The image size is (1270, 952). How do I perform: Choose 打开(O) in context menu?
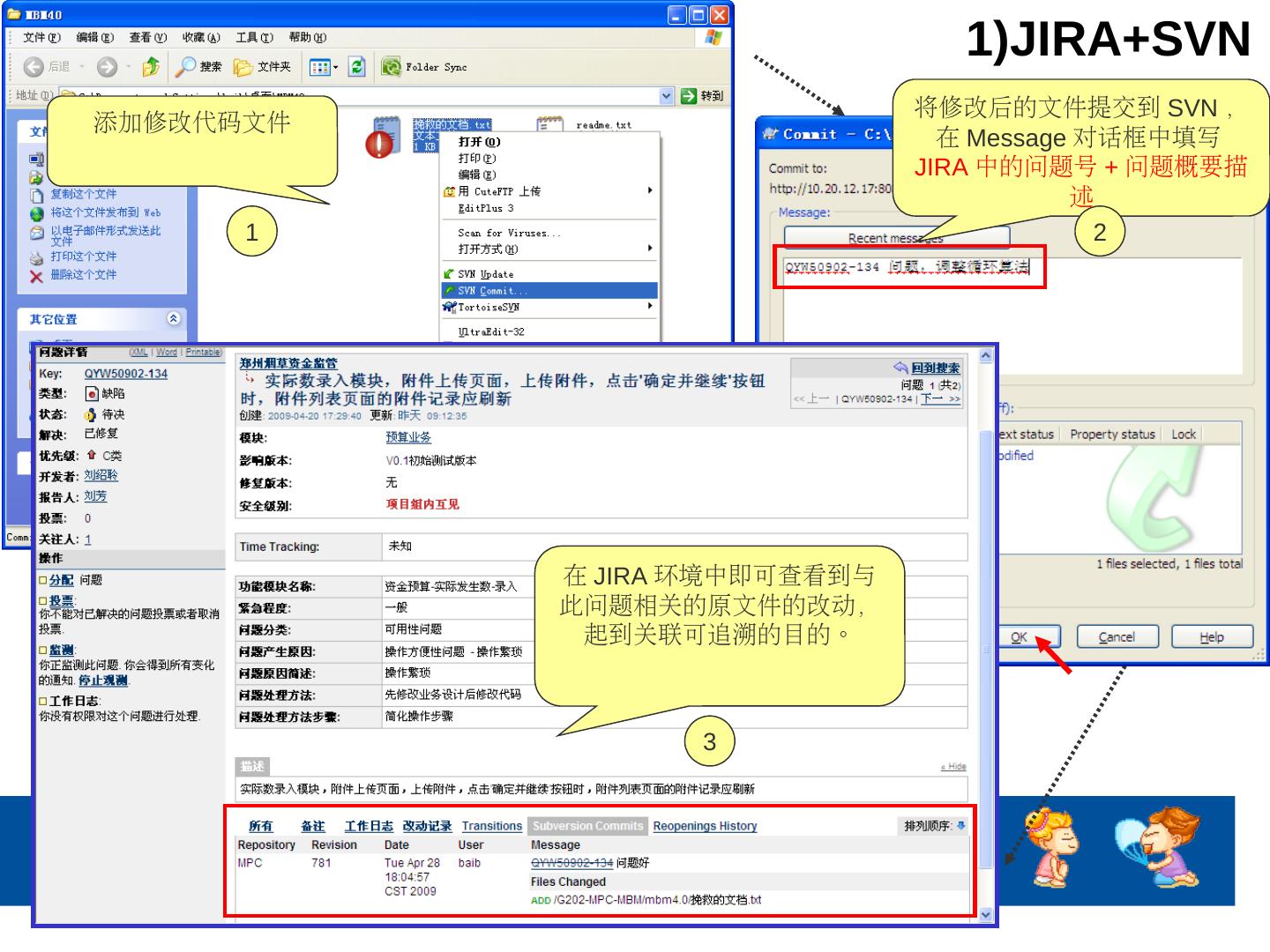coord(549,142)
